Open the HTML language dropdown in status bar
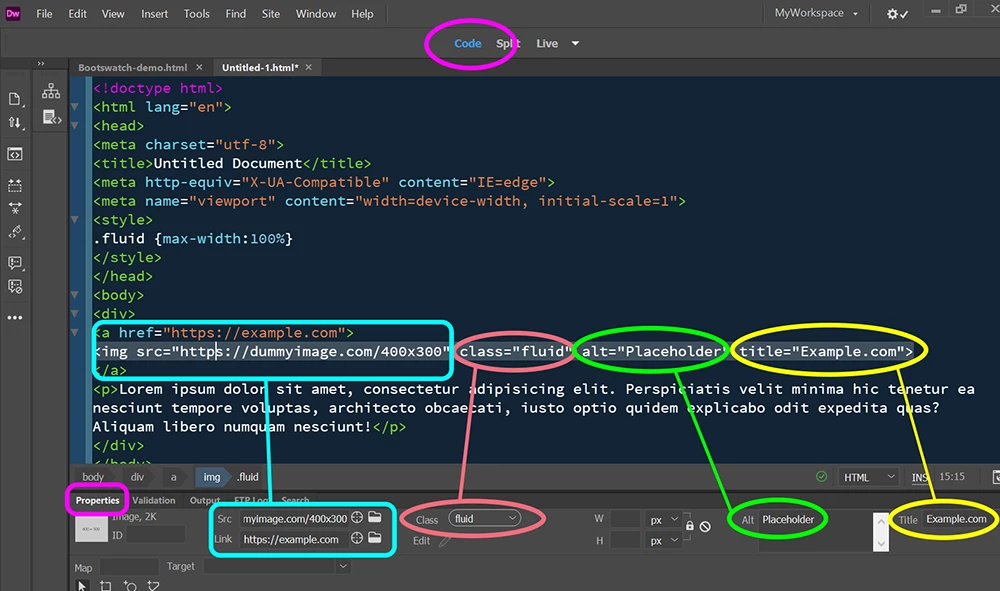 point(868,477)
